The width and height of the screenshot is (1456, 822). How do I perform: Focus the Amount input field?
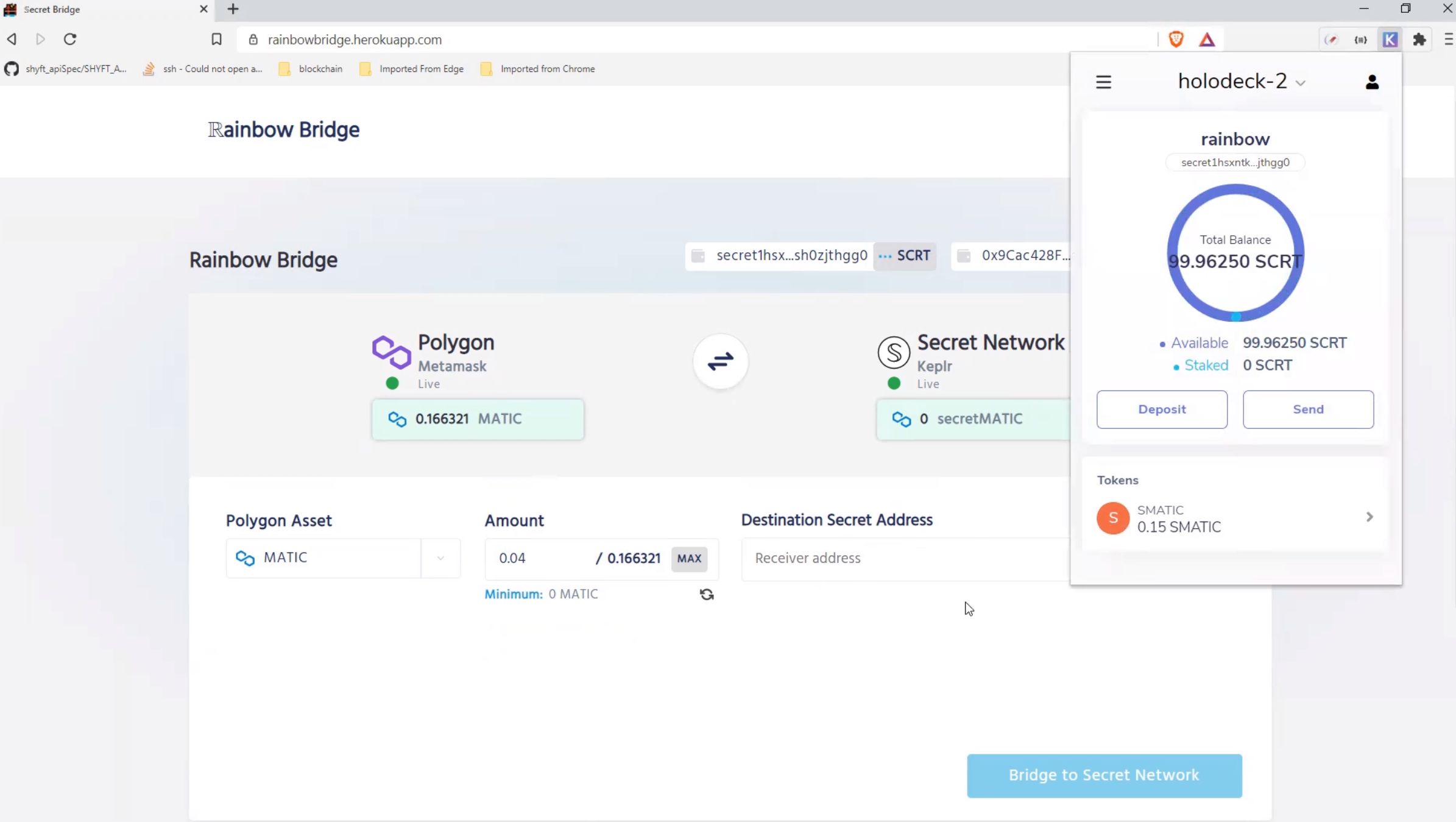click(x=542, y=558)
